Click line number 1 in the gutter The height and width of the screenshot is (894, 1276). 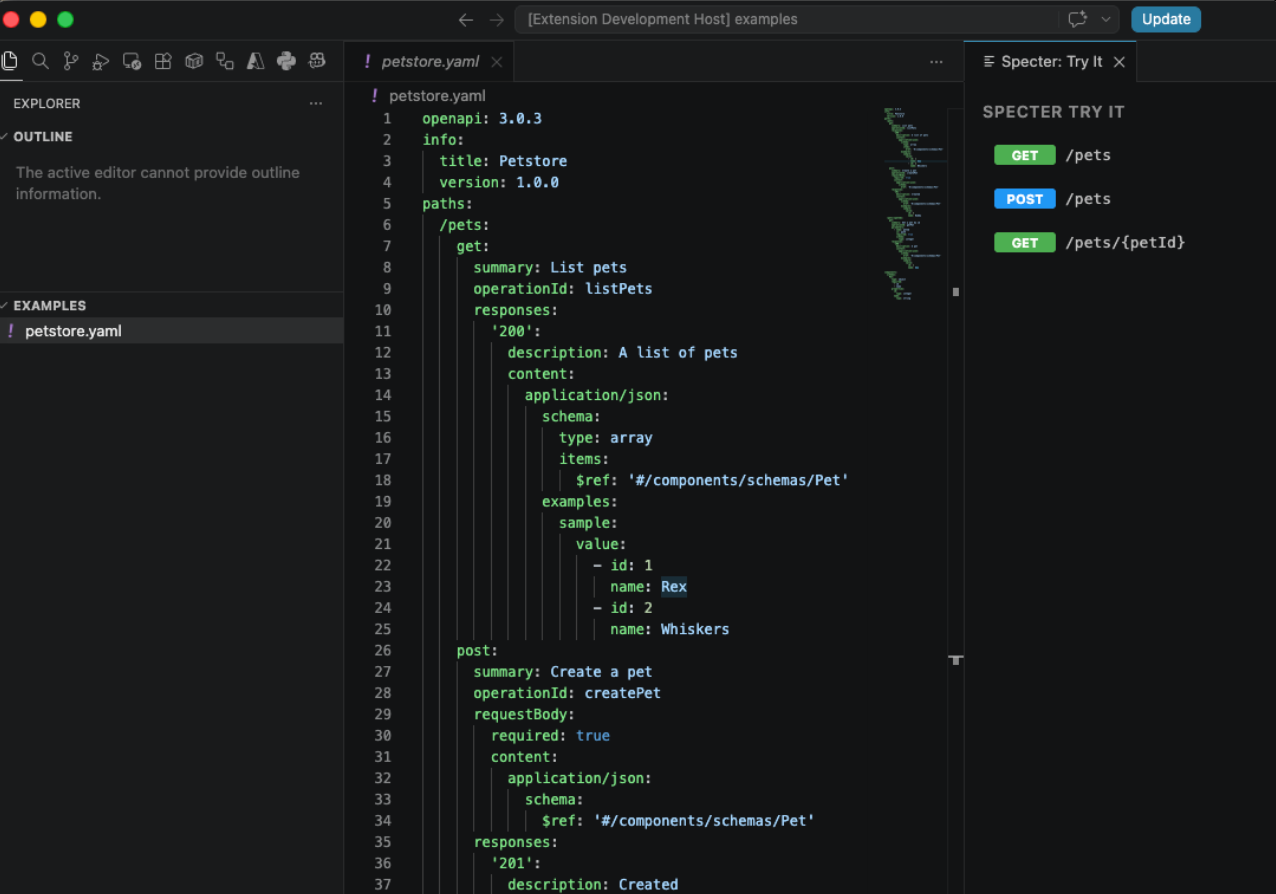(387, 118)
